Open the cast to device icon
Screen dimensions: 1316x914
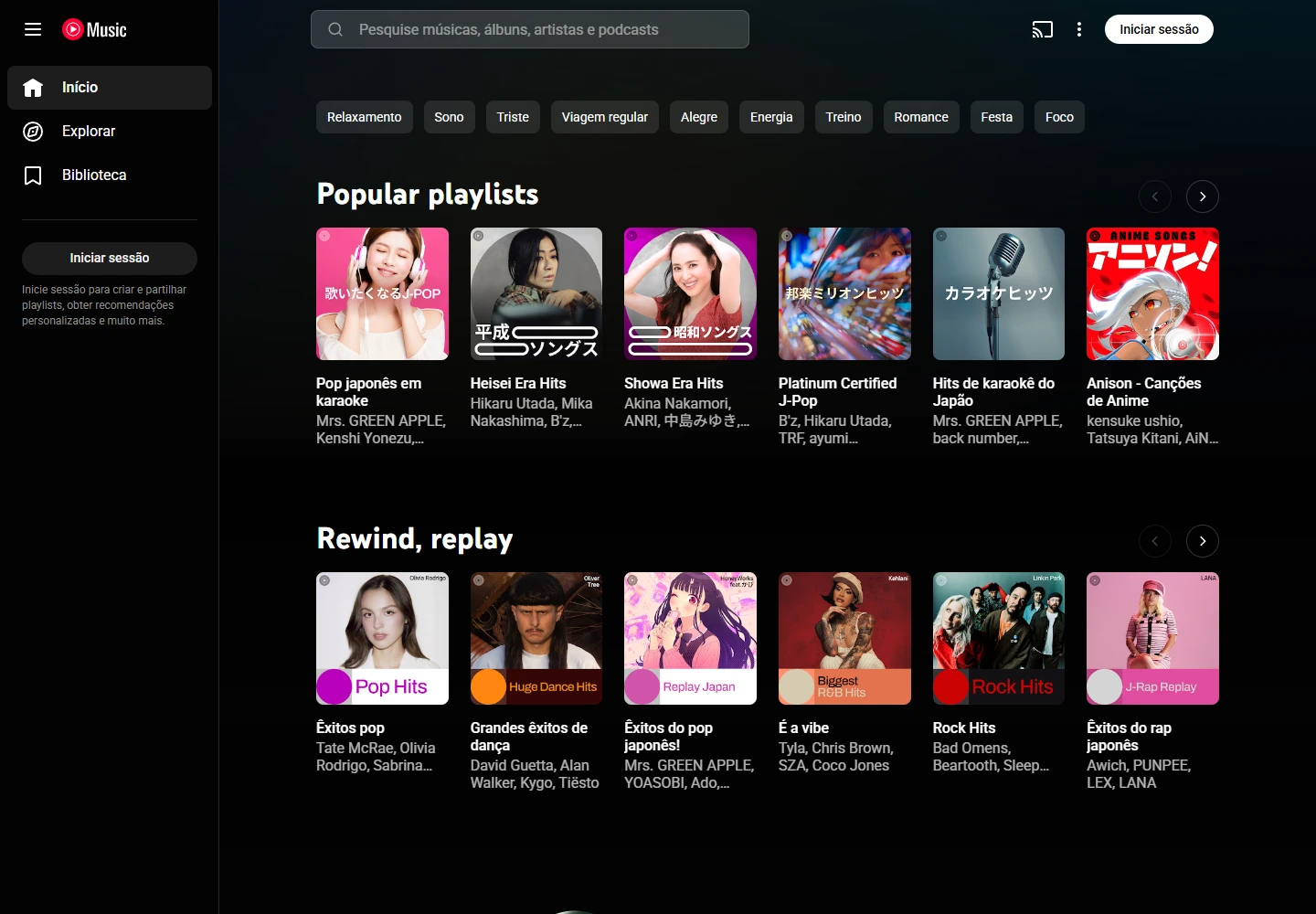click(x=1043, y=29)
